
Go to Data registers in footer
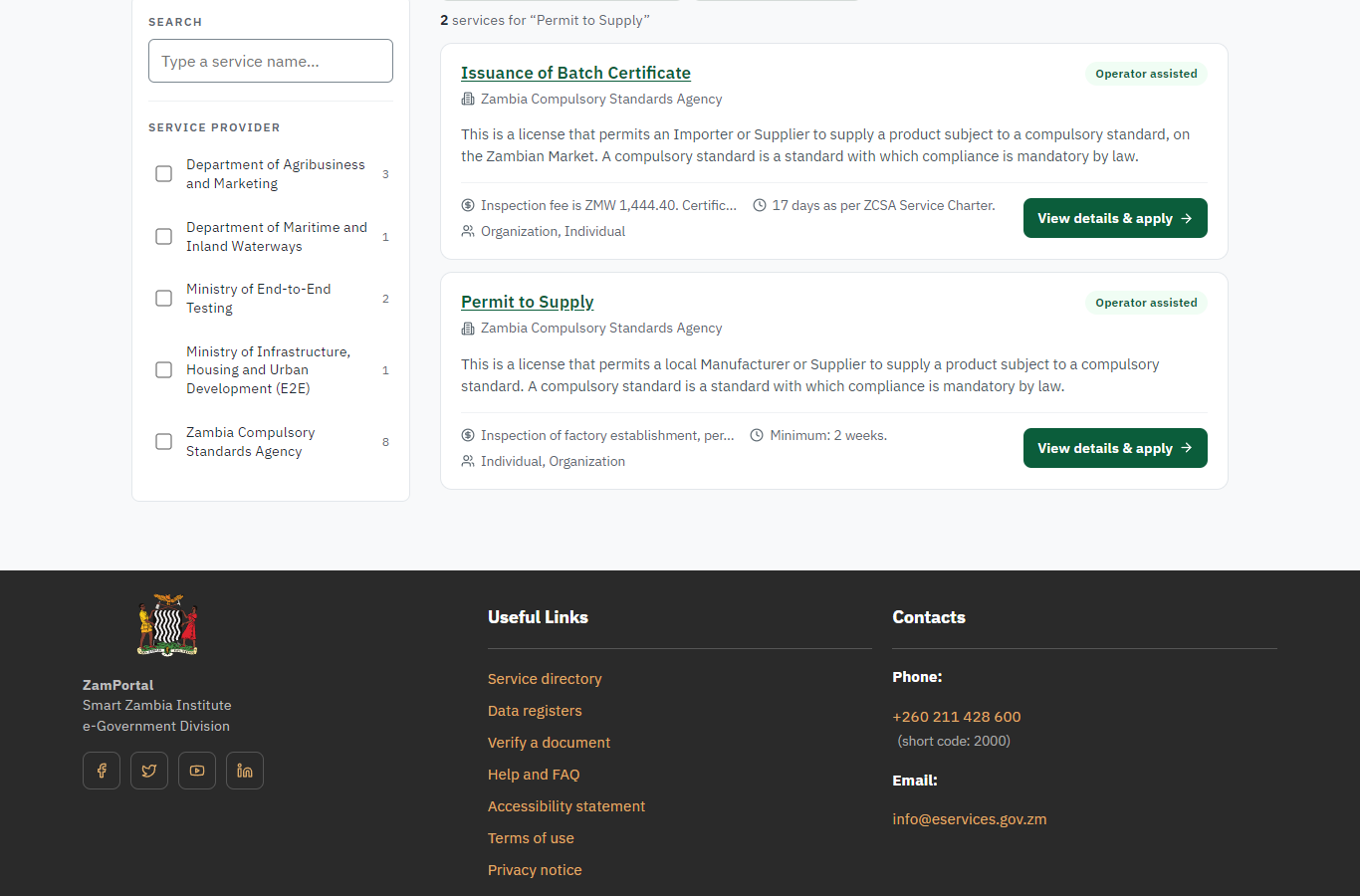535,711
